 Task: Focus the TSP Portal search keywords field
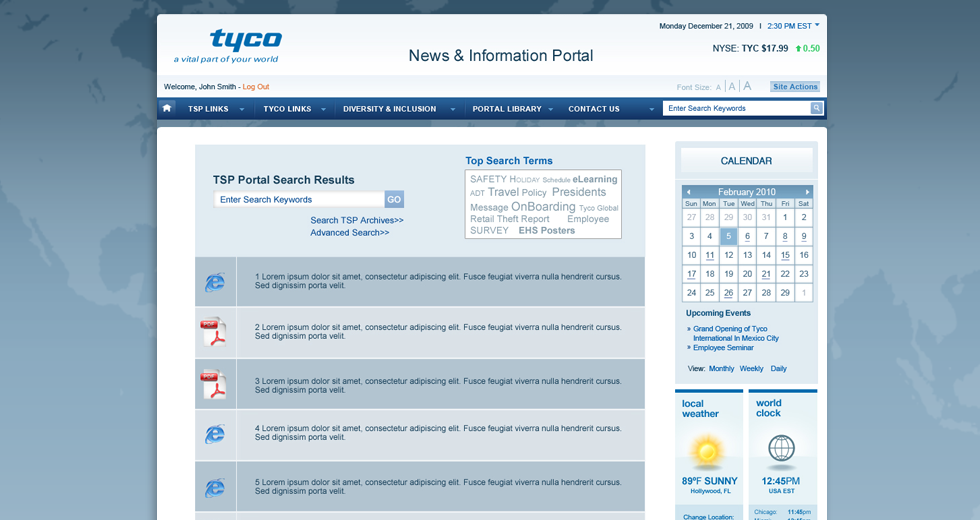(299, 199)
